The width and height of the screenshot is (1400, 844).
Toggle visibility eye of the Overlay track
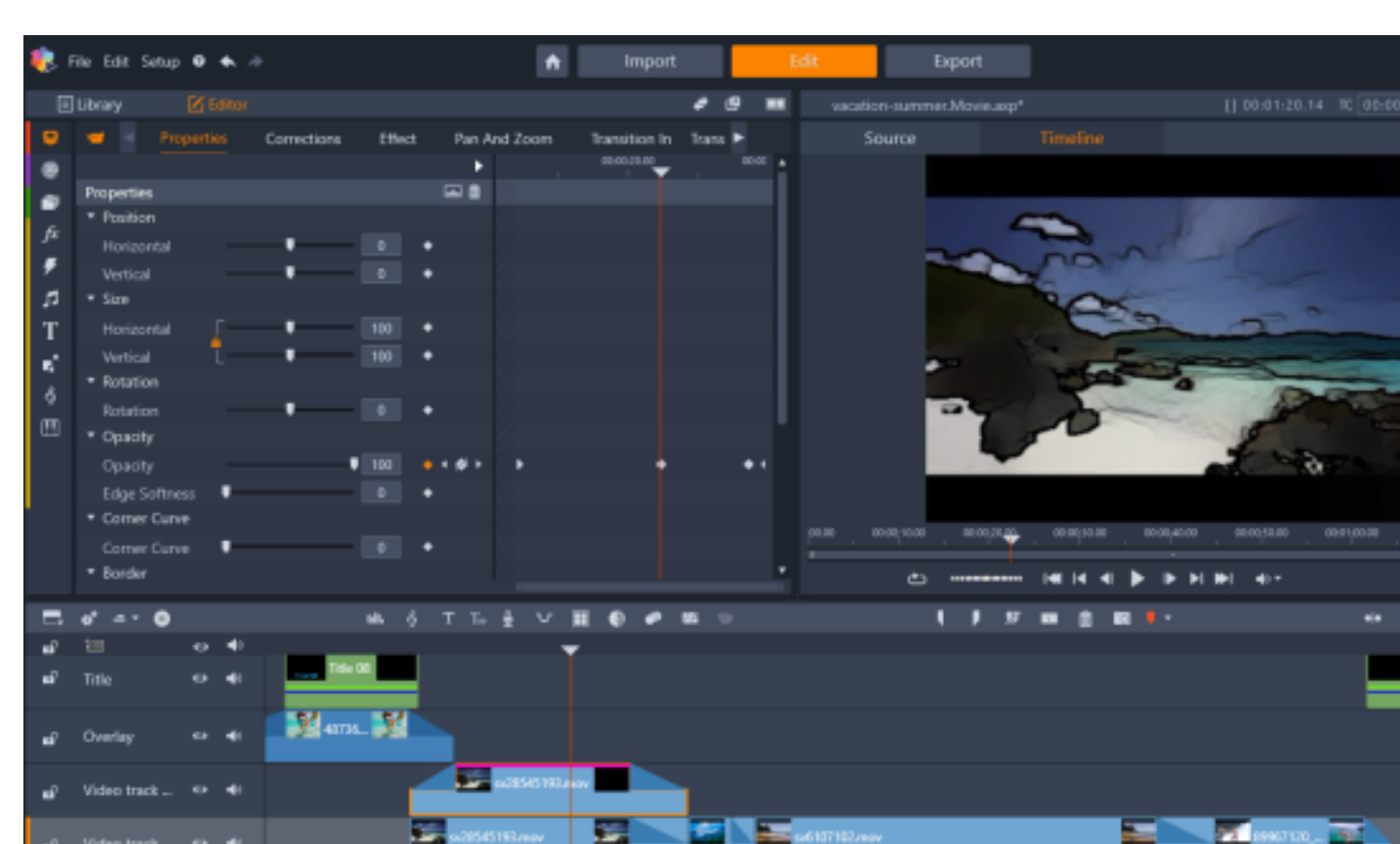[x=200, y=737]
